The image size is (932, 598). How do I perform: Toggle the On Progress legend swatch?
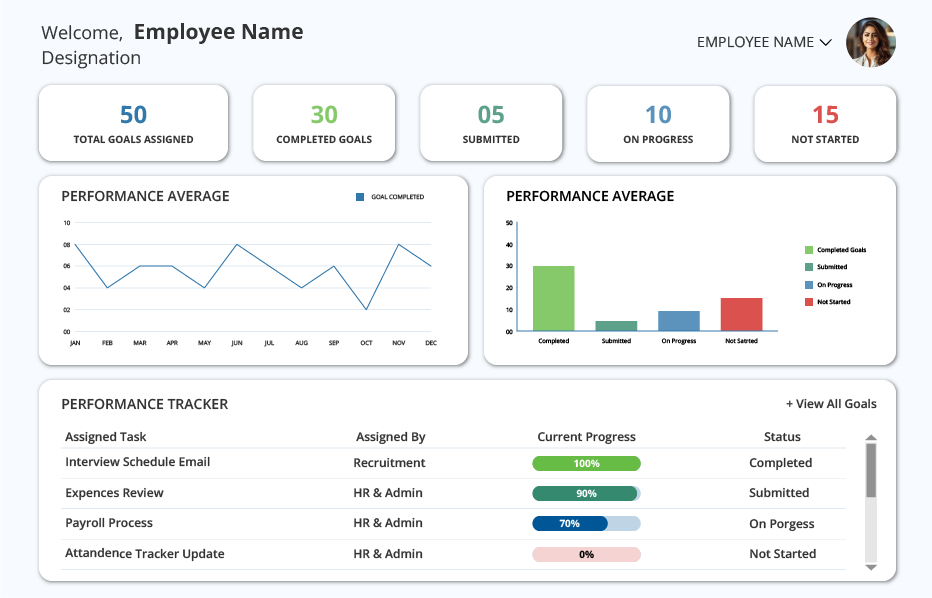808,285
